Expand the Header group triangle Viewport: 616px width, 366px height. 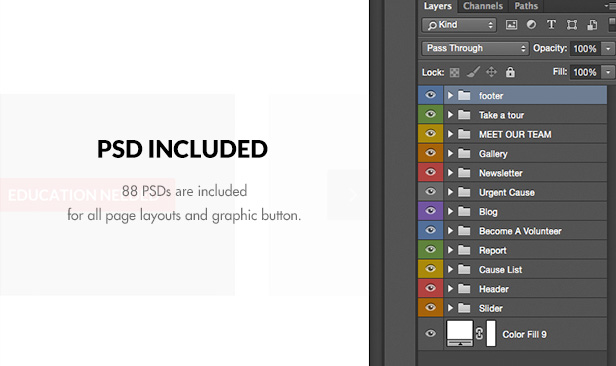pyautogui.click(x=450, y=289)
